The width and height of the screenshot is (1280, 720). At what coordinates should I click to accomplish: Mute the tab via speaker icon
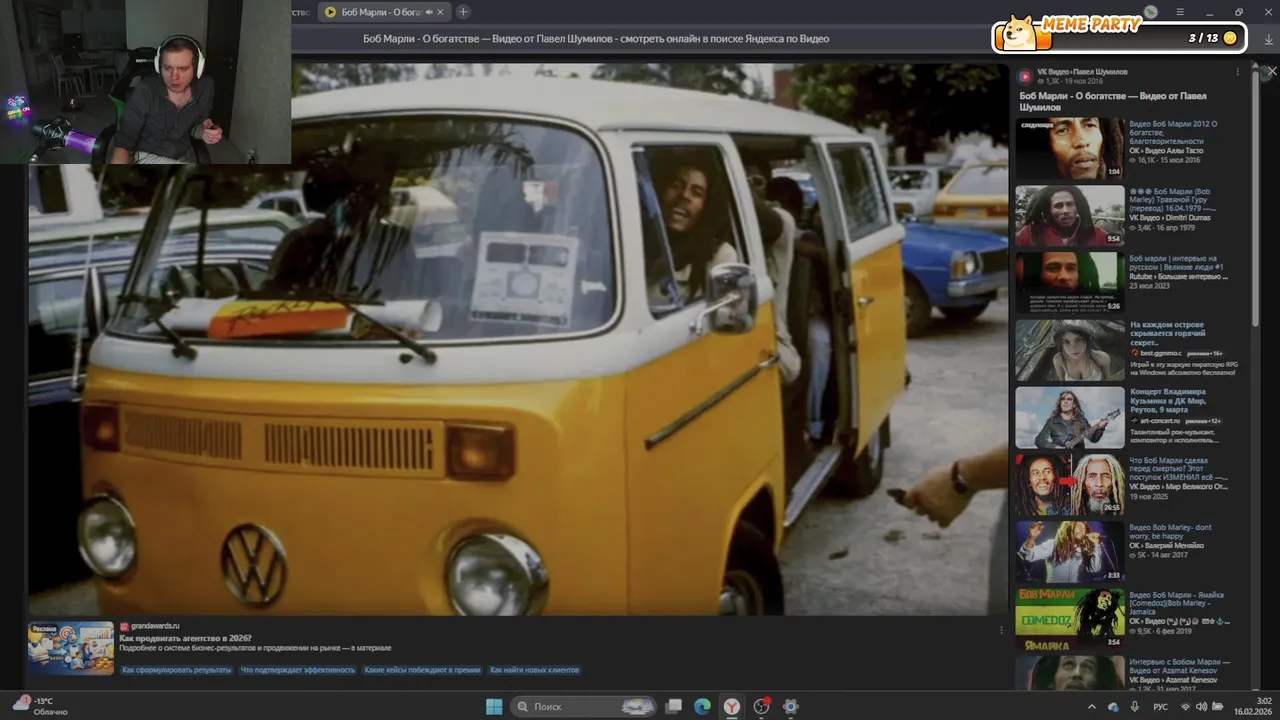pos(429,12)
